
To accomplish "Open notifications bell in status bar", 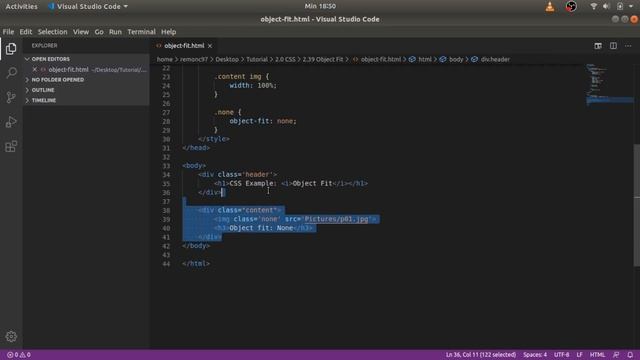I will [x=630, y=355].
